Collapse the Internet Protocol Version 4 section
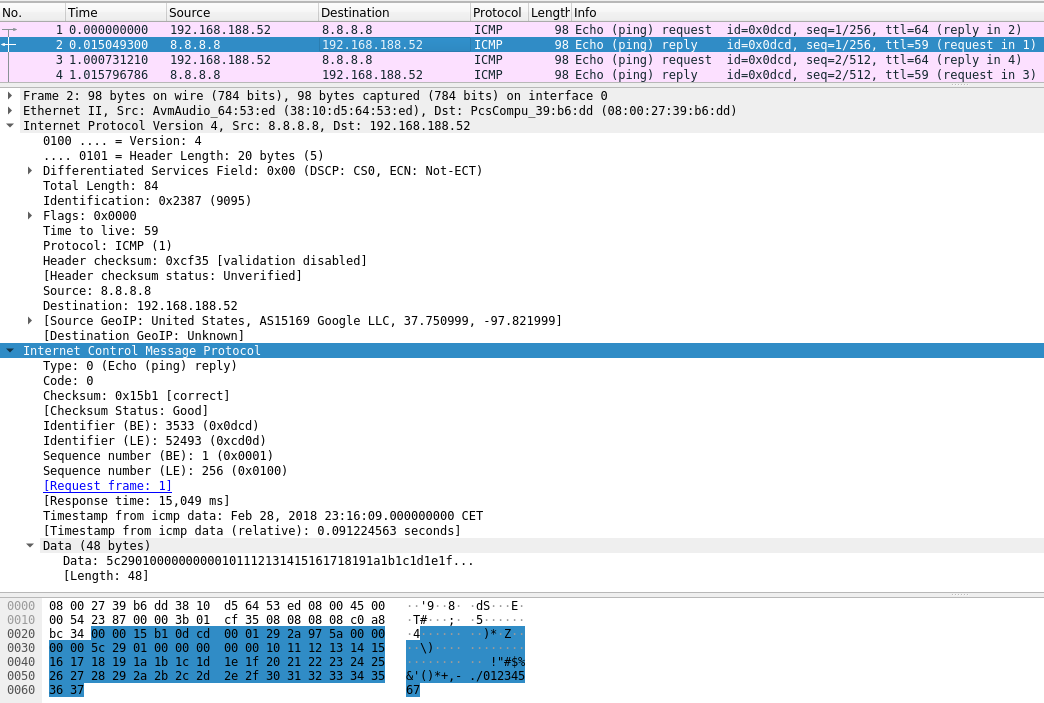This screenshot has width=1044, height=703. click(x=10, y=126)
